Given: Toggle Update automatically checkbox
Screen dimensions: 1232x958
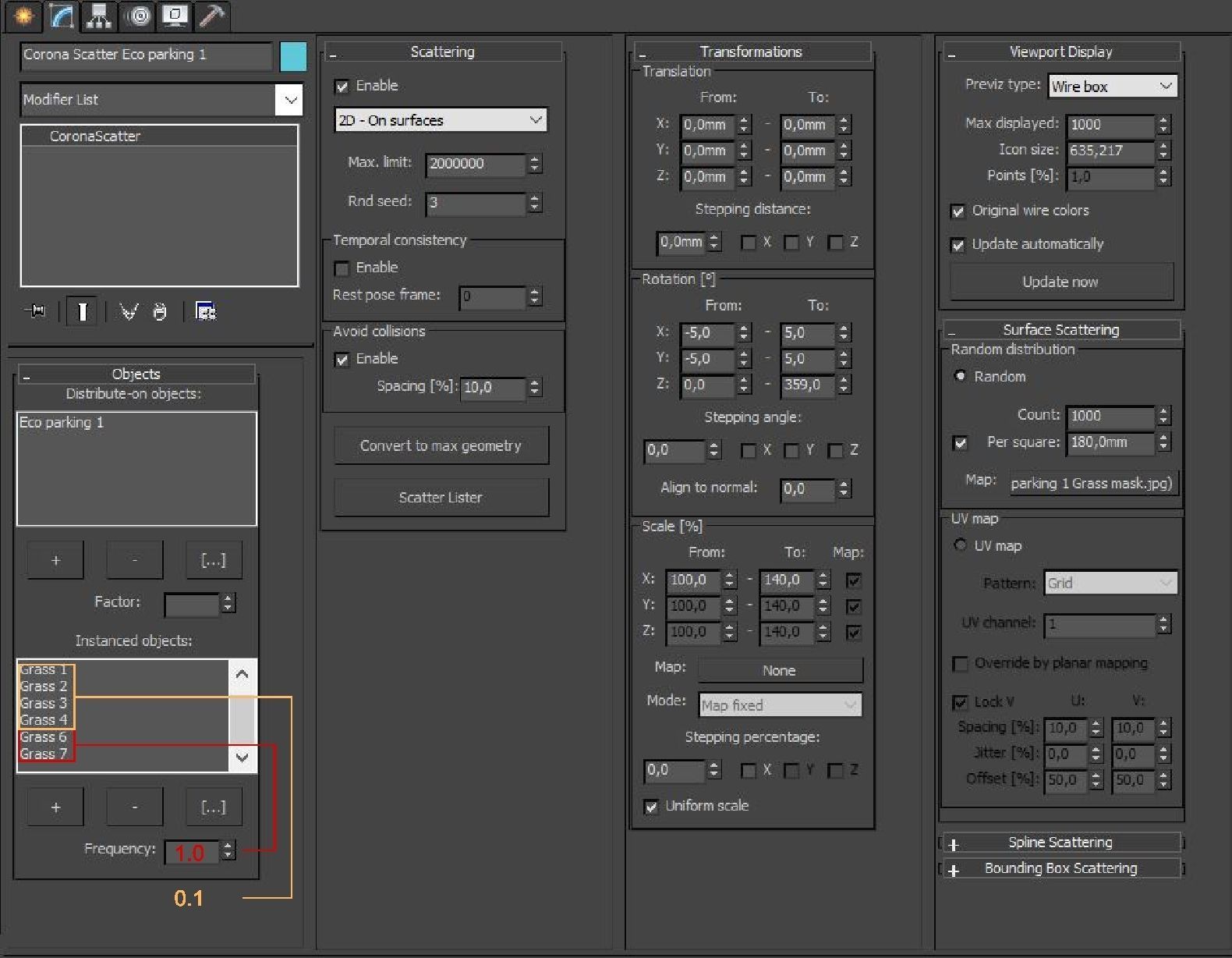Looking at the screenshot, I should (958, 245).
